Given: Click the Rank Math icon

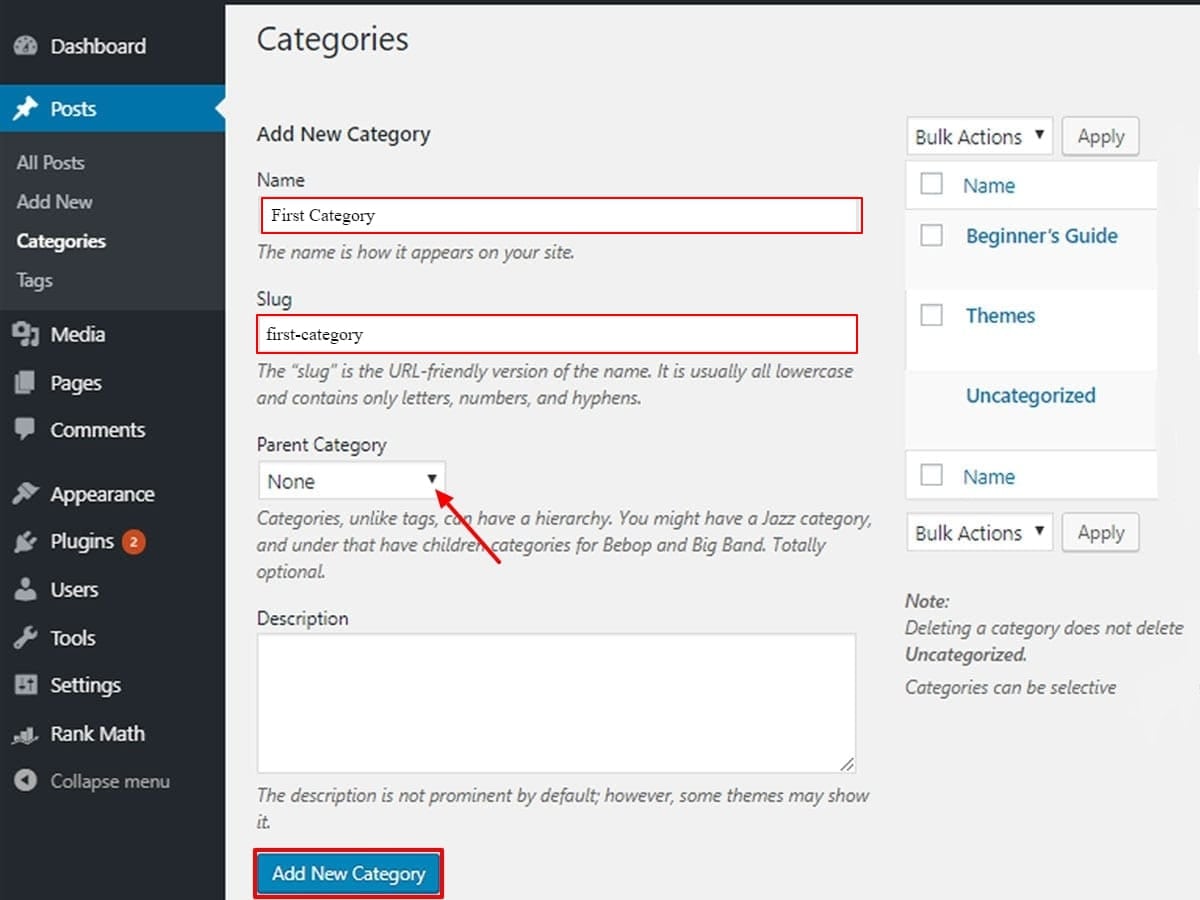Looking at the screenshot, I should tap(26, 734).
